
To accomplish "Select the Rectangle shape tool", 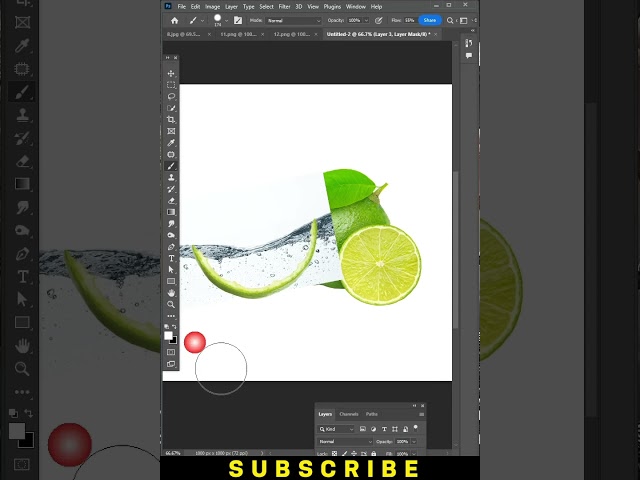I will 171,281.
